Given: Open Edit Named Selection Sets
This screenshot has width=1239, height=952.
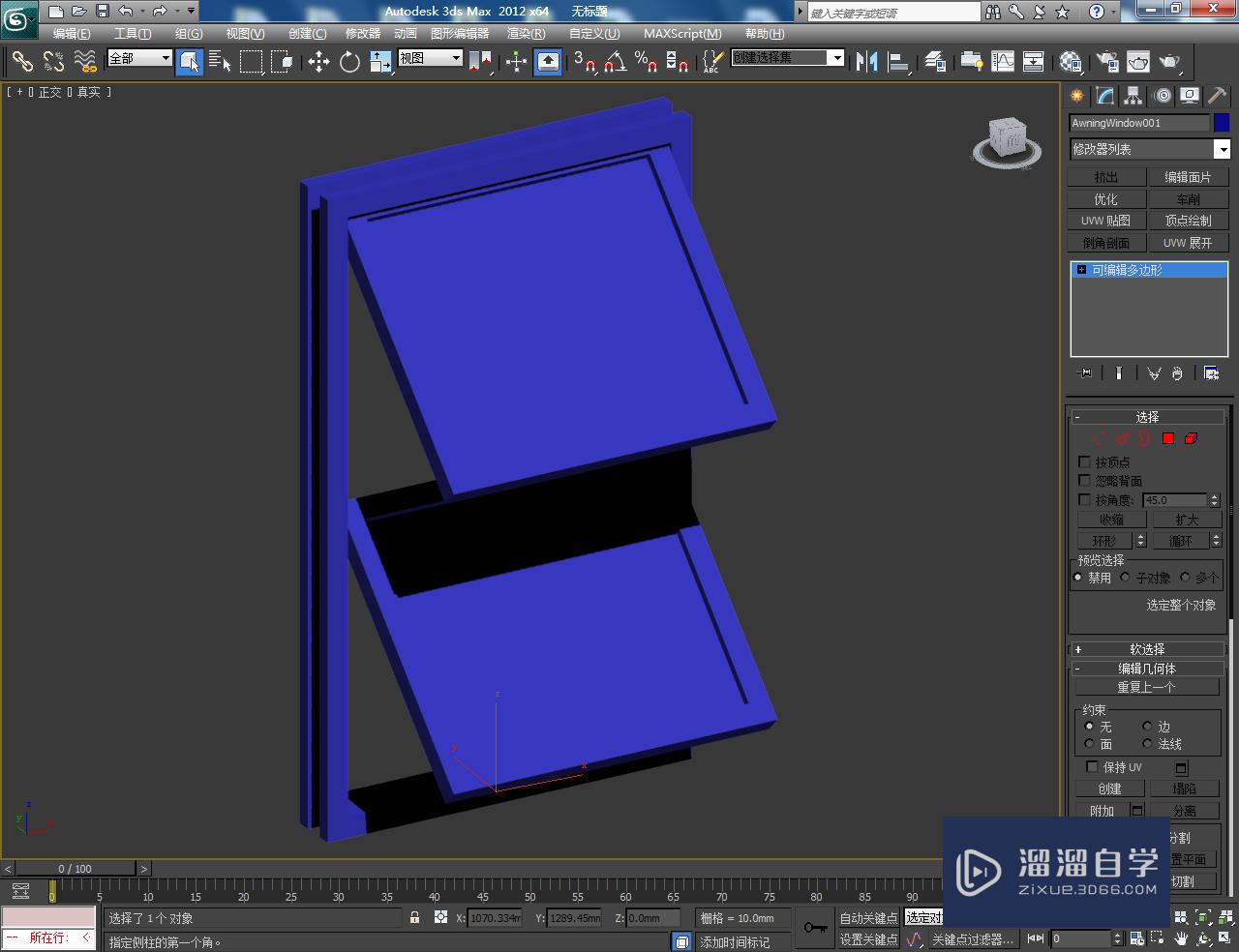Looking at the screenshot, I should [x=711, y=62].
